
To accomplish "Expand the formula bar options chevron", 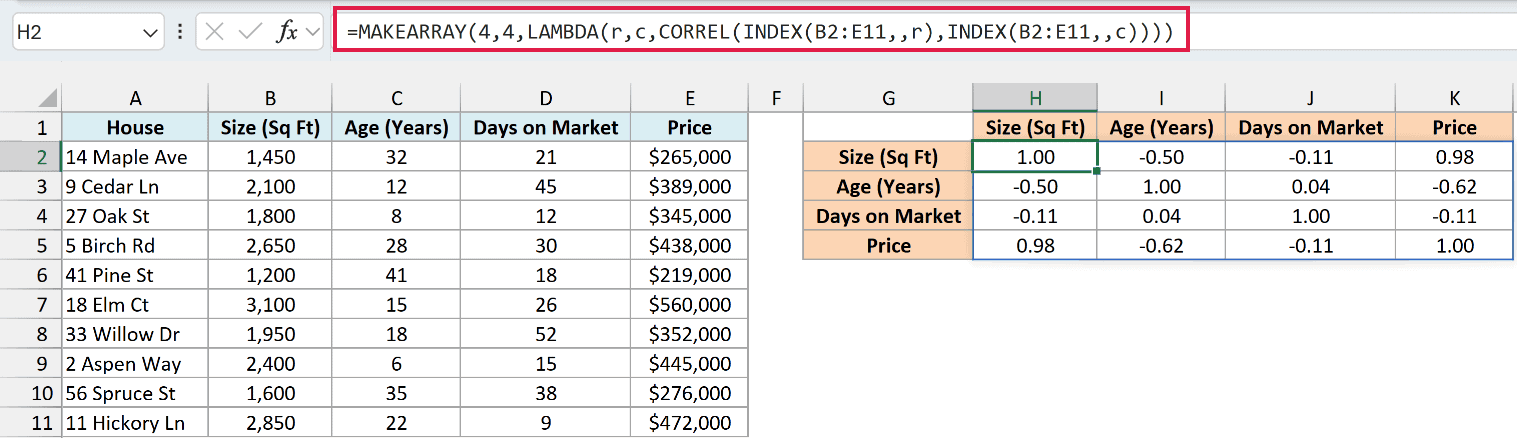I will (x=313, y=32).
